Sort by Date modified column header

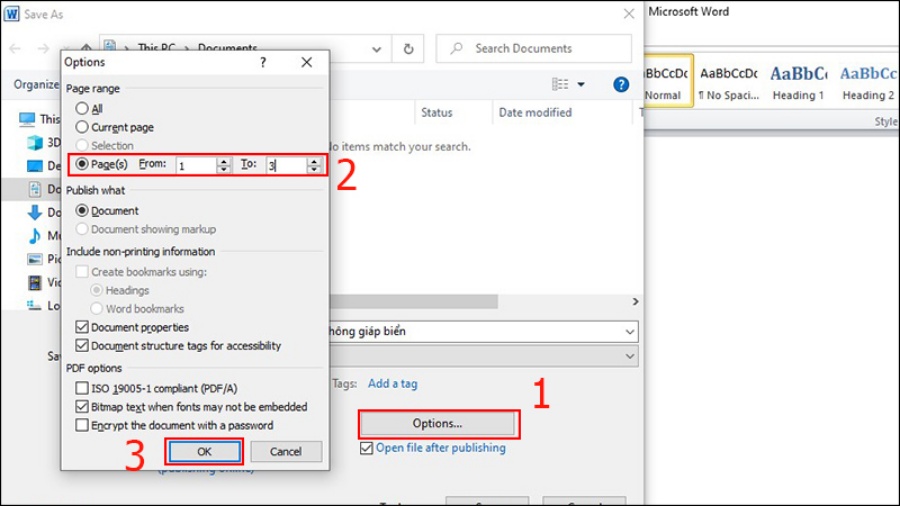coord(535,112)
